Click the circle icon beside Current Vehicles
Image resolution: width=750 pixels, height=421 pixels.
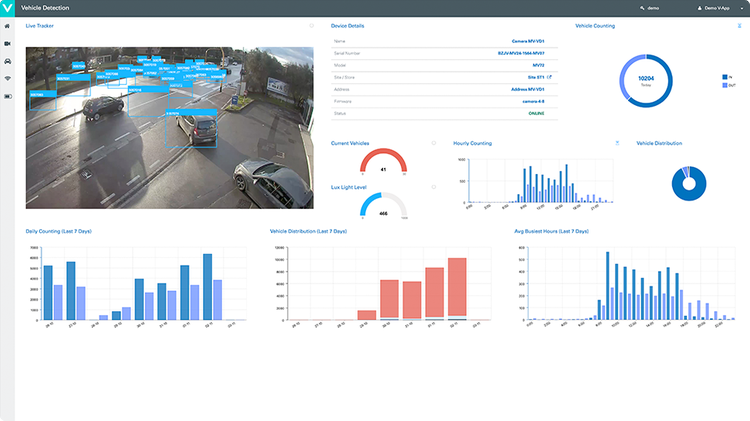pos(434,143)
